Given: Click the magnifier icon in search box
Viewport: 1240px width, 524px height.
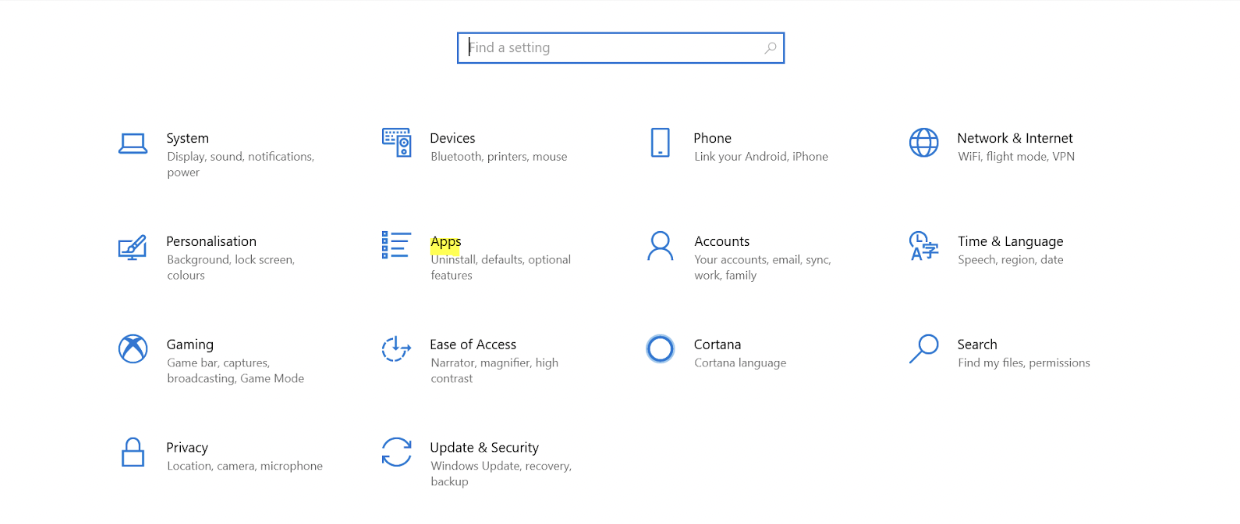Looking at the screenshot, I should point(770,48).
